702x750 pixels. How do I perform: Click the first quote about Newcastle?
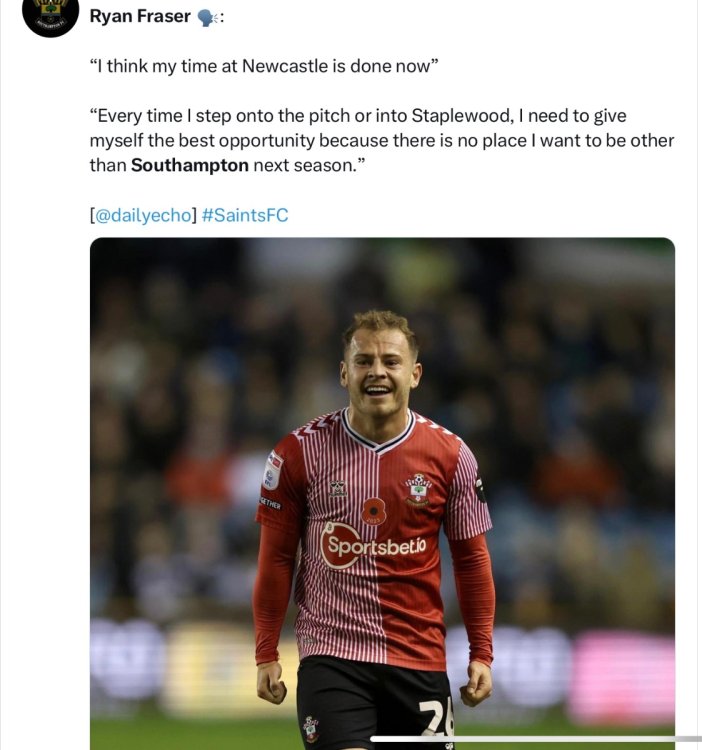click(264, 67)
